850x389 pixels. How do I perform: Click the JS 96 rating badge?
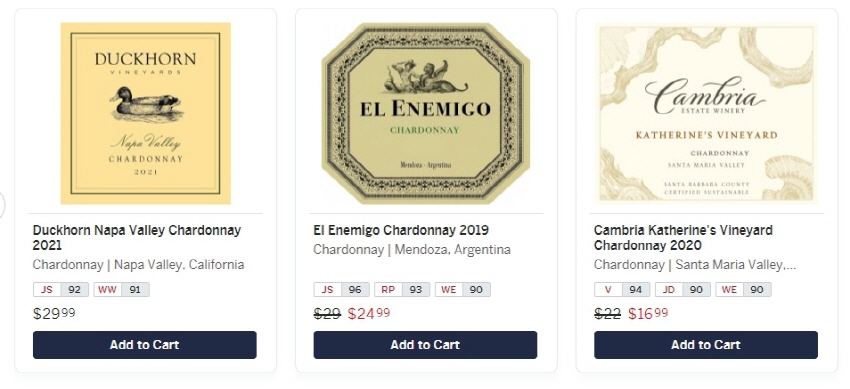coord(342,289)
